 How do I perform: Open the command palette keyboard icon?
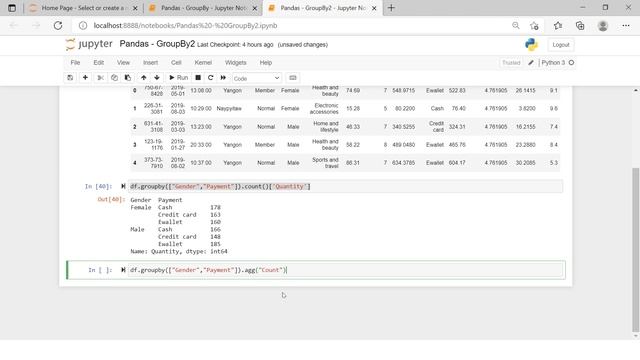point(293,78)
